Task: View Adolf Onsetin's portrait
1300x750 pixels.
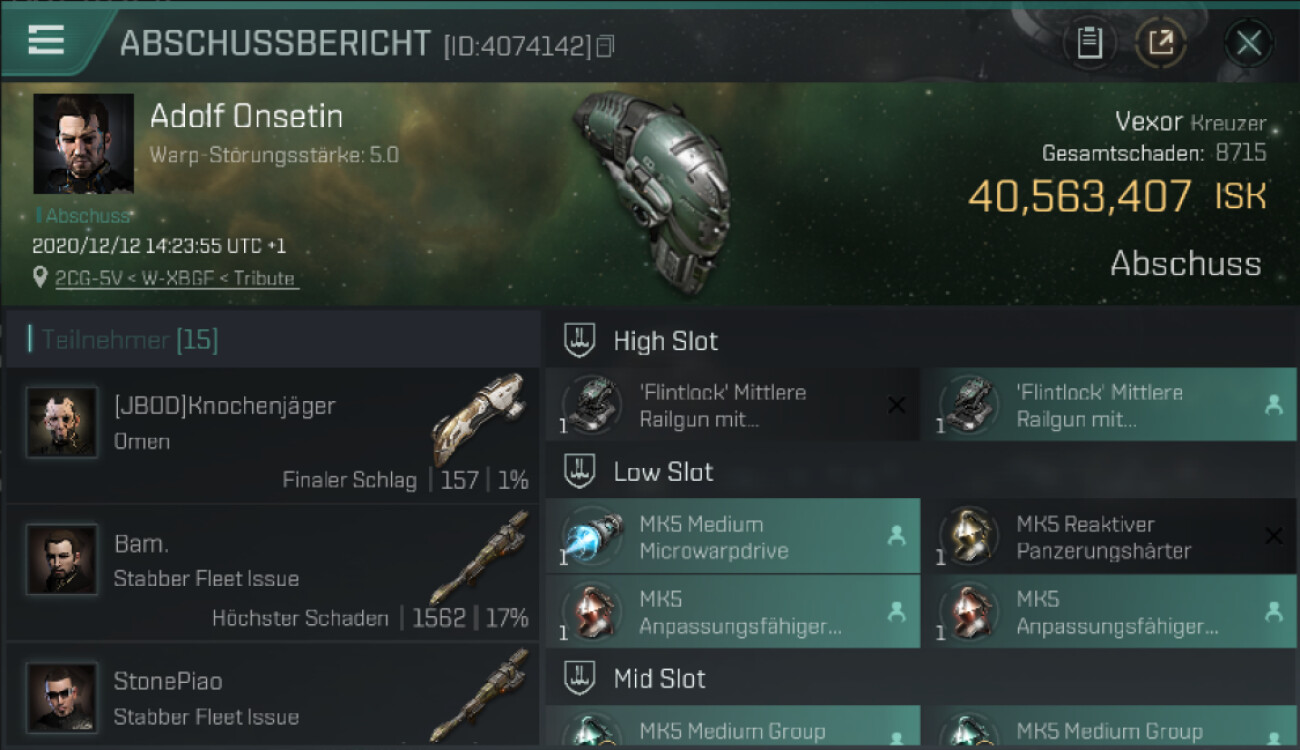Action: (x=83, y=144)
